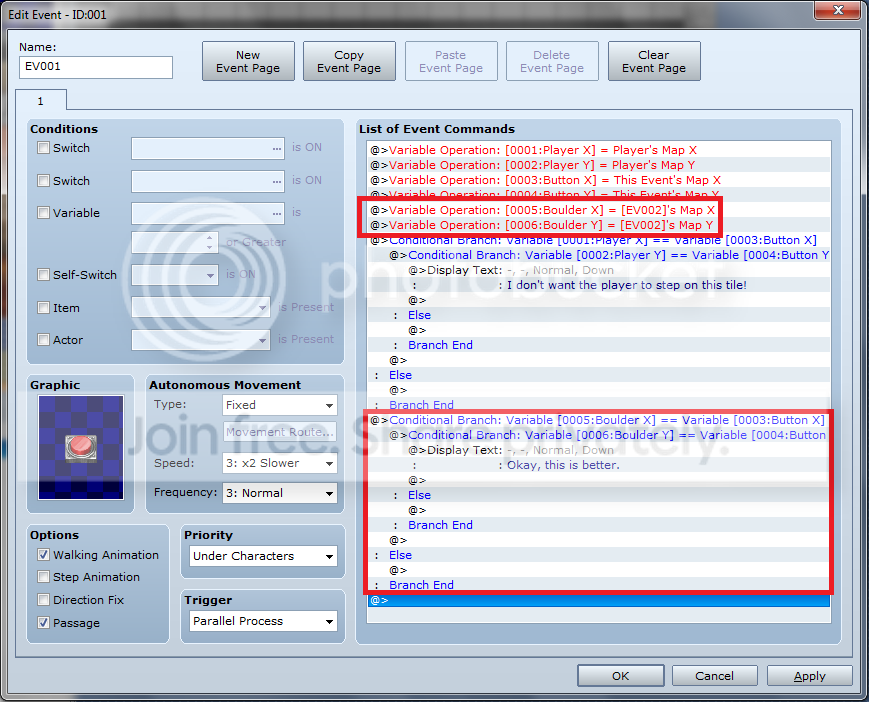Select the last Branch End line
Screen dimensions: 869x702
point(599,585)
